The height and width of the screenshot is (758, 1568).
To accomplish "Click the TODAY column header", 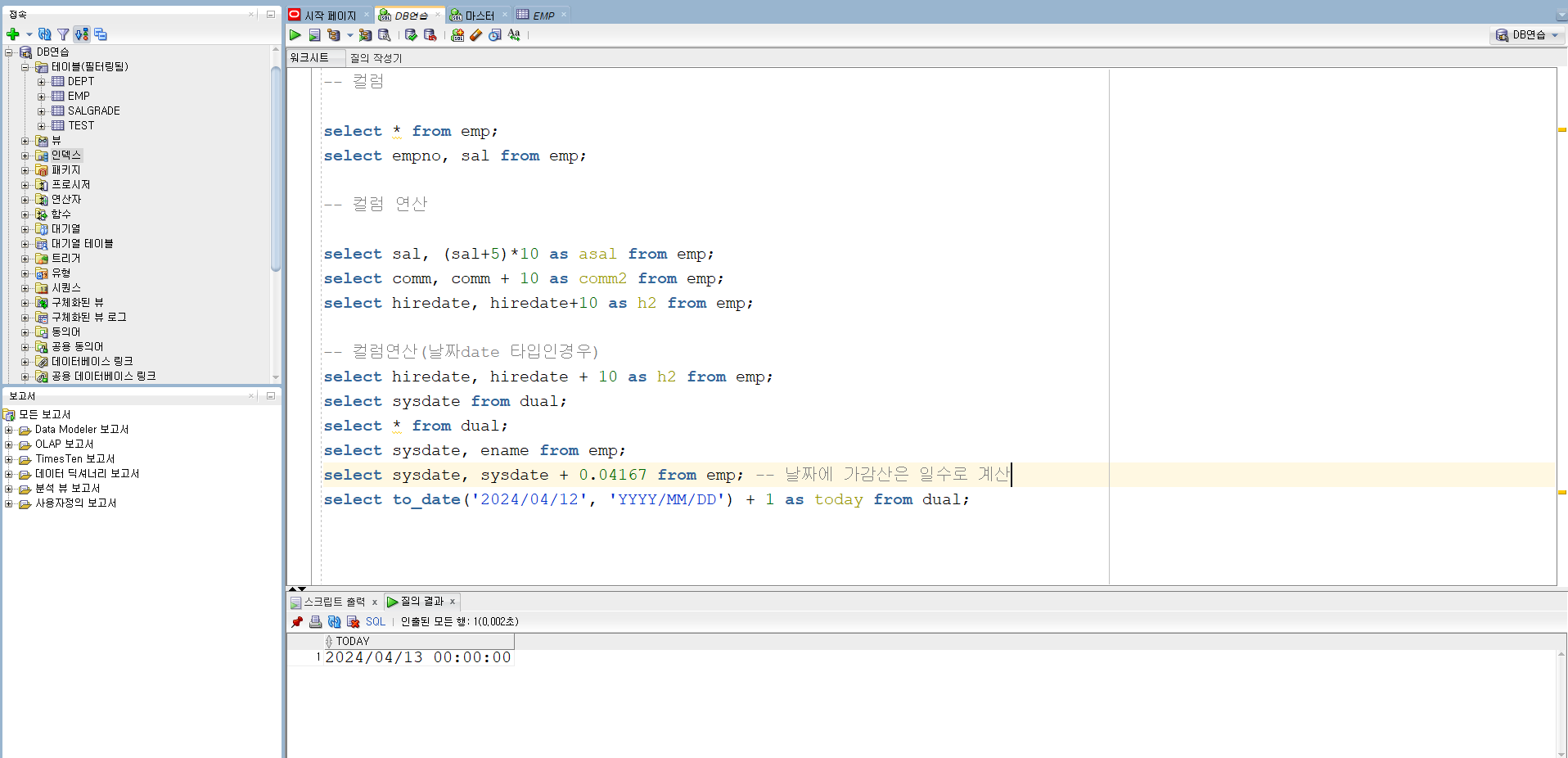I will [418, 642].
